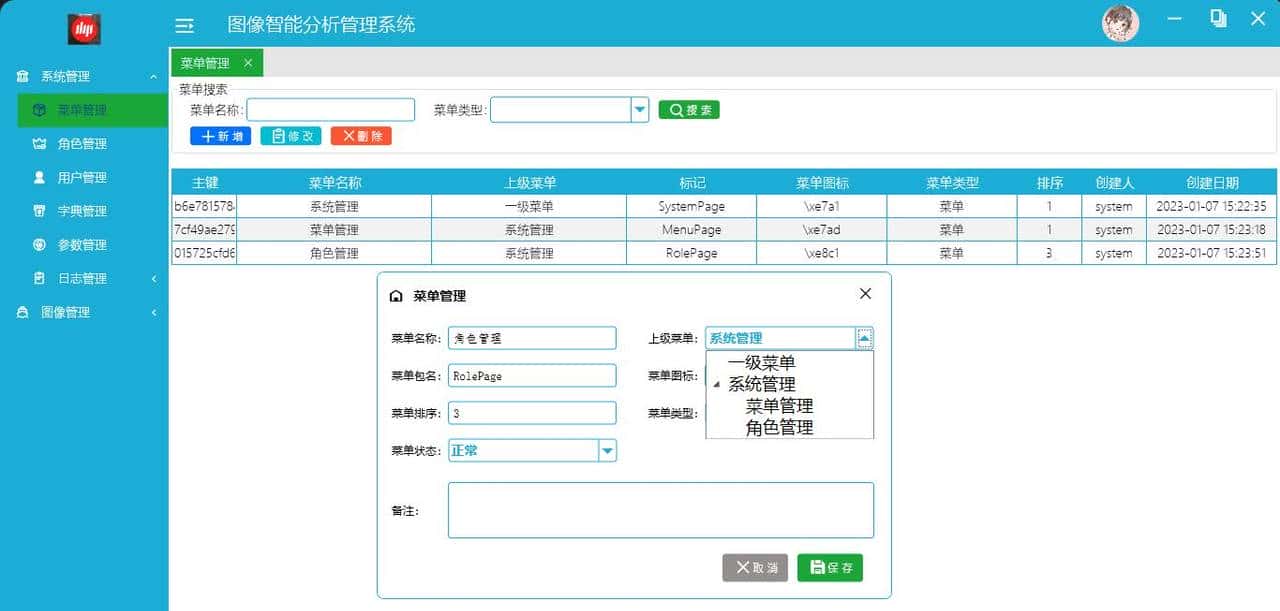Image resolution: width=1280 pixels, height=611 pixels.
Task: Click the 保存 save button
Action: tap(830, 567)
